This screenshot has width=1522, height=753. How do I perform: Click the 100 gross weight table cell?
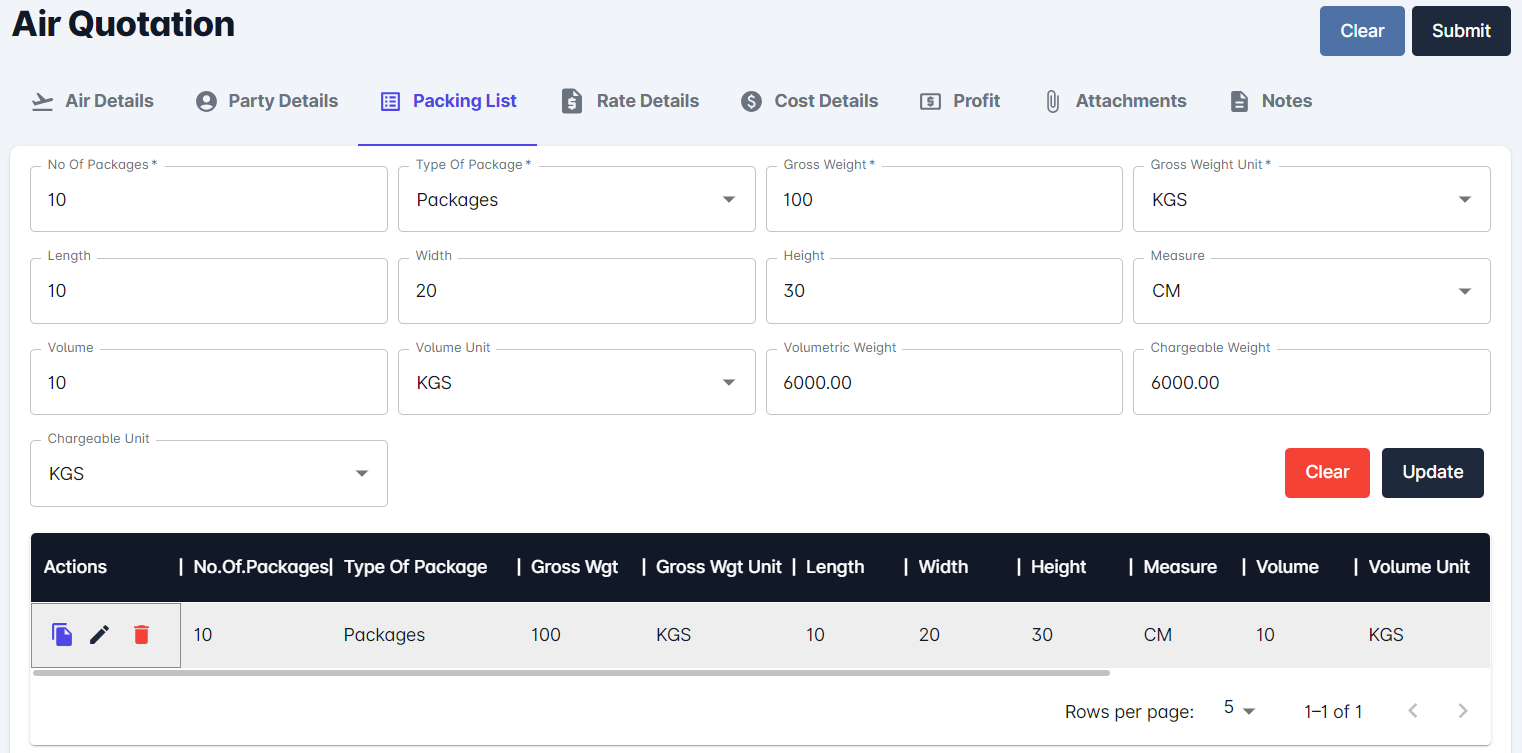coord(545,635)
